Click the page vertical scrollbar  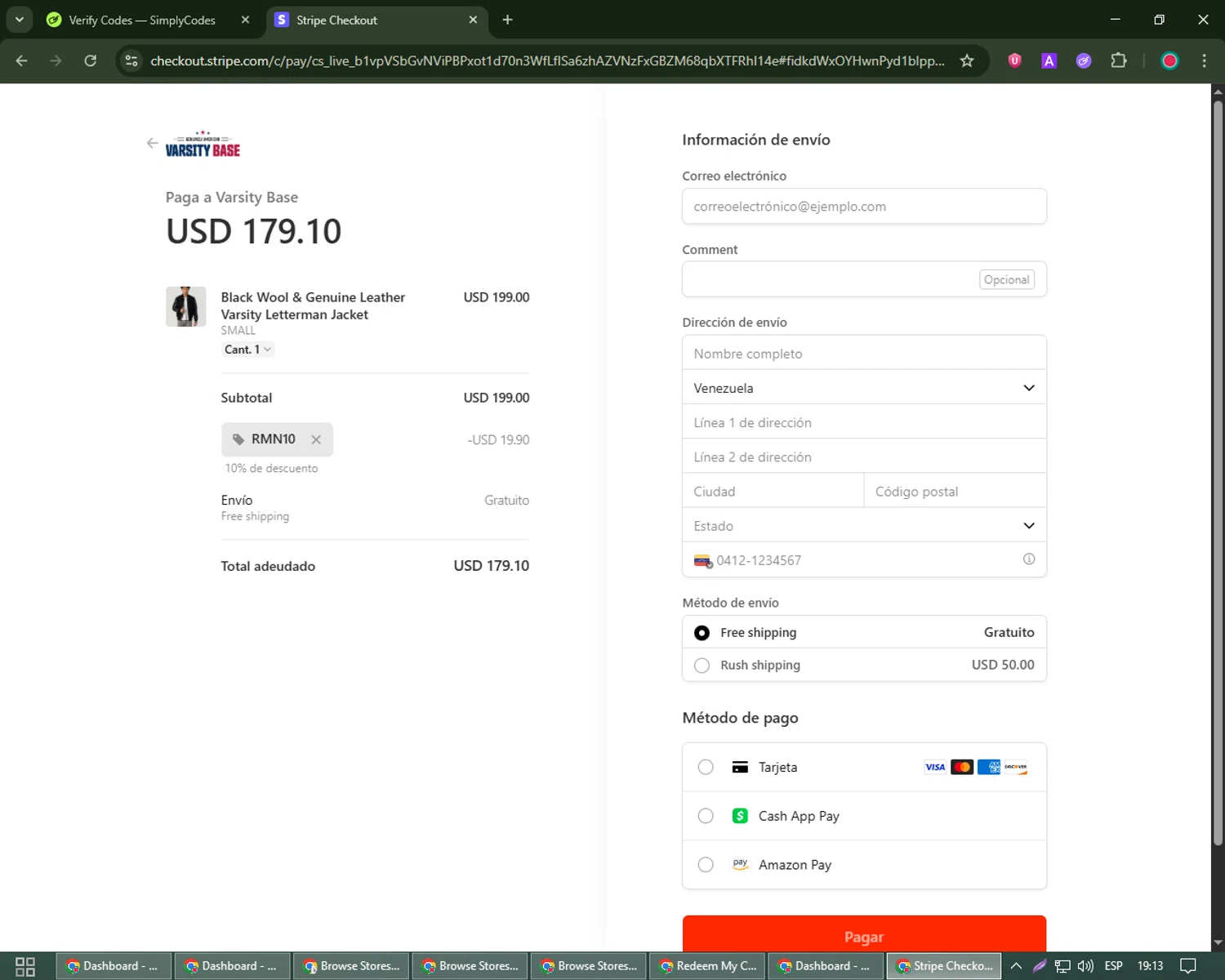point(1218,474)
